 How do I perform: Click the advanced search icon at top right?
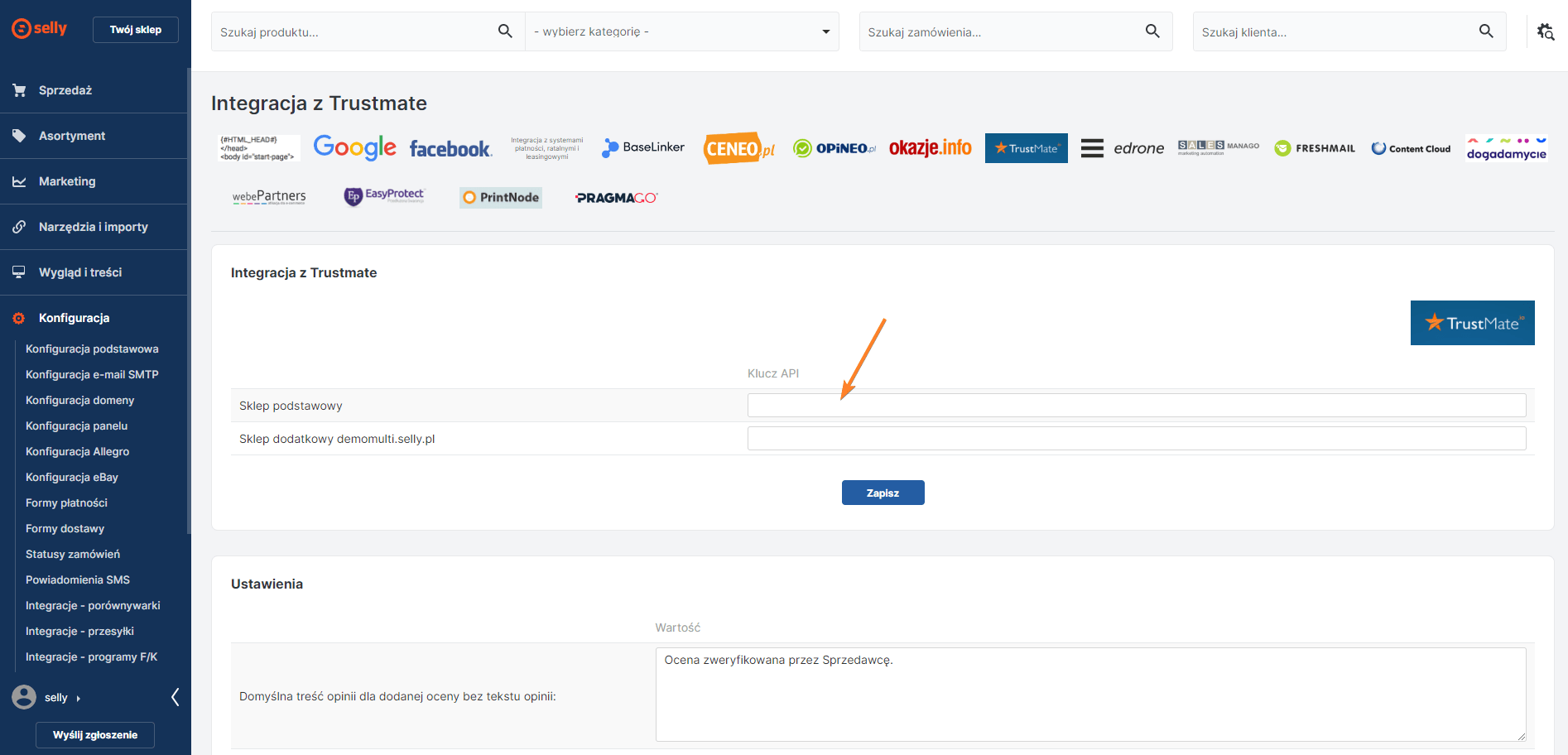1545,31
